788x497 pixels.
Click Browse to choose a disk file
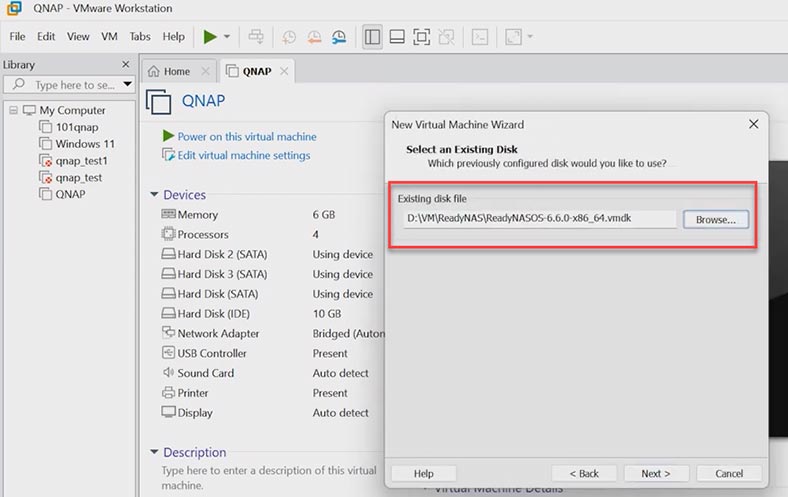point(716,220)
